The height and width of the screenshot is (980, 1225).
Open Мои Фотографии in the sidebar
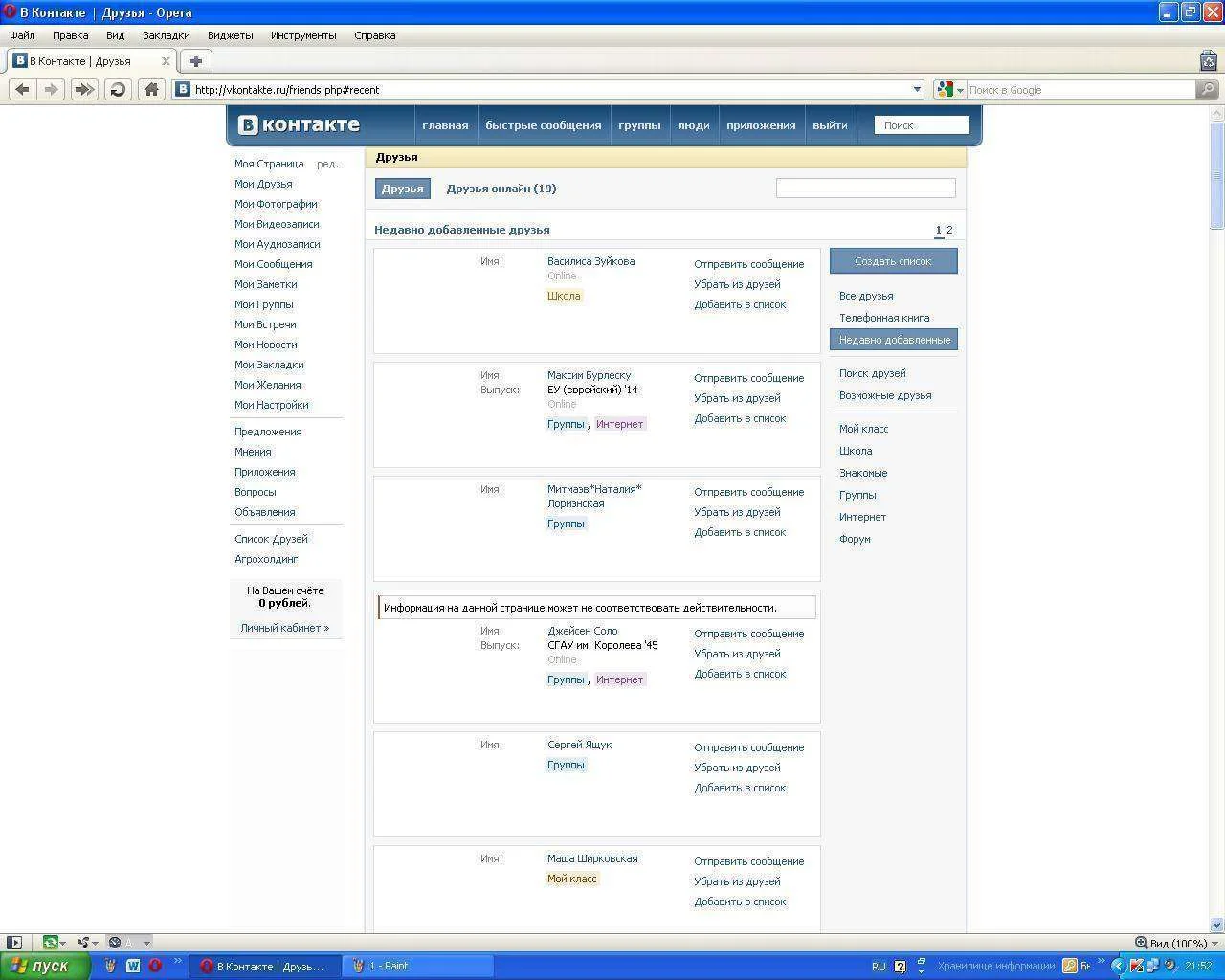click(x=276, y=204)
